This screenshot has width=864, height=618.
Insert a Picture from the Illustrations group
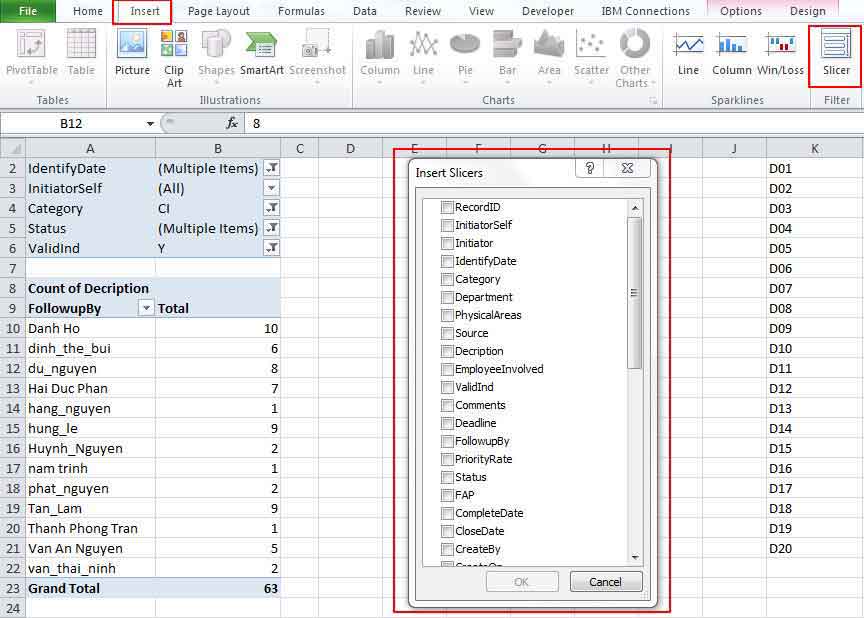[132, 54]
